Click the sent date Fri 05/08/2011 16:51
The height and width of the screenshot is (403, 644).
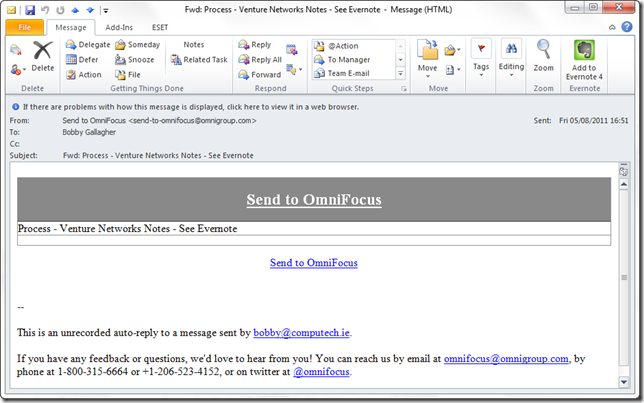click(x=593, y=121)
